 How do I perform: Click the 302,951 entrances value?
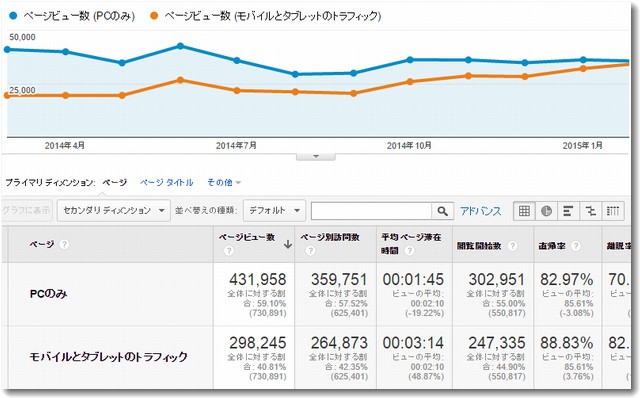tap(496, 280)
